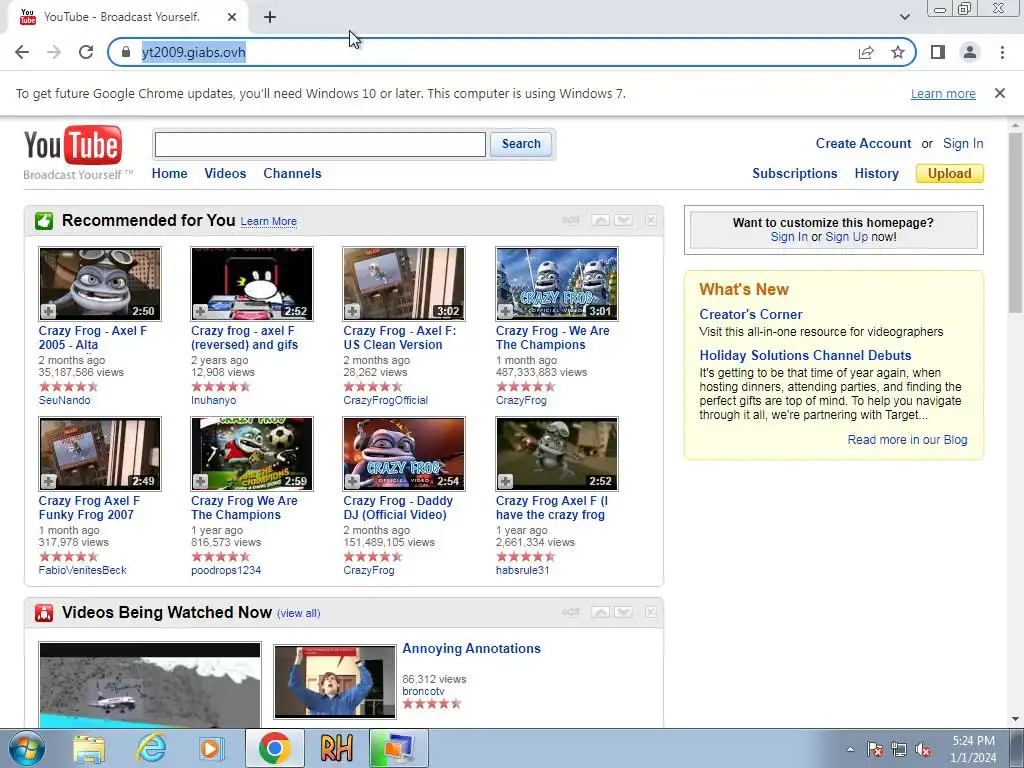
Task: Open the Chrome profile avatar icon
Action: [970, 52]
